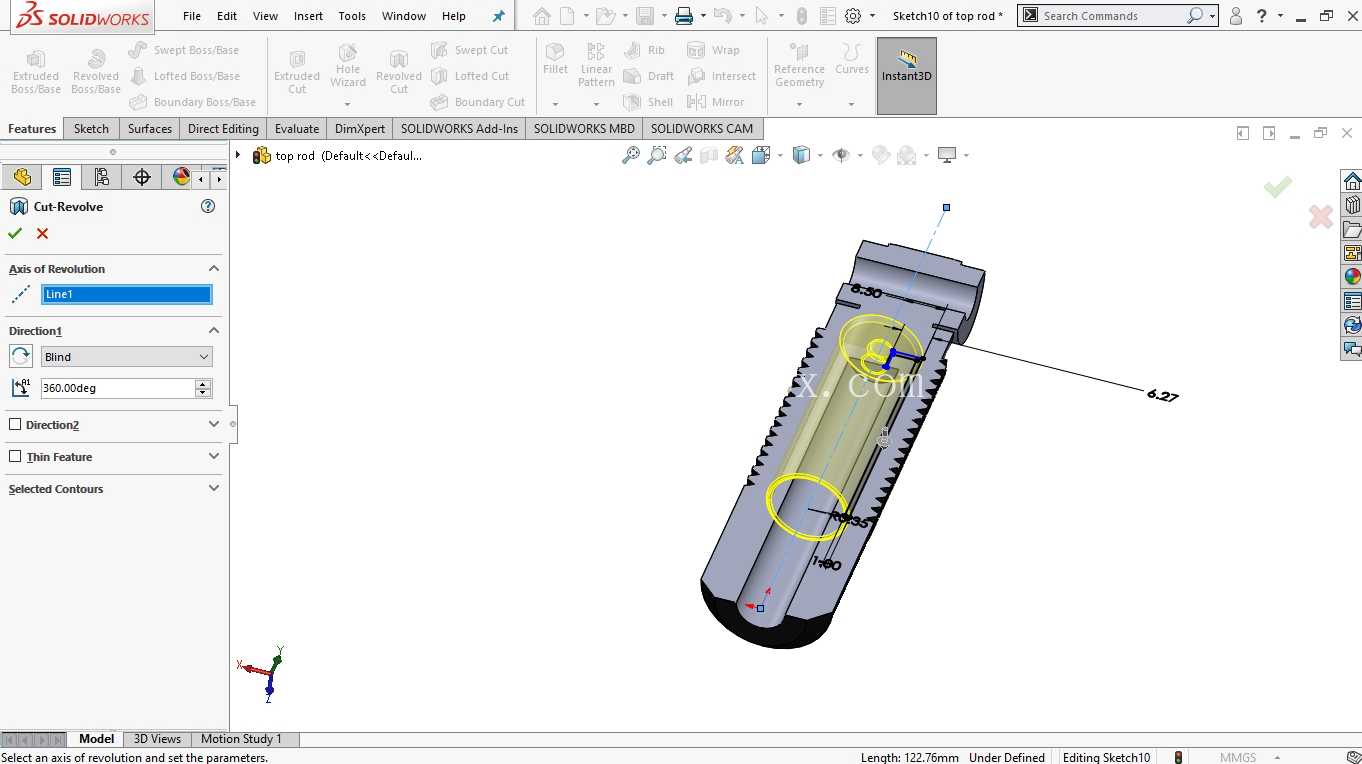Open the Insert menu
The width and height of the screenshot is (1362, 764).
pyautogui.click(x=308, y=16)
